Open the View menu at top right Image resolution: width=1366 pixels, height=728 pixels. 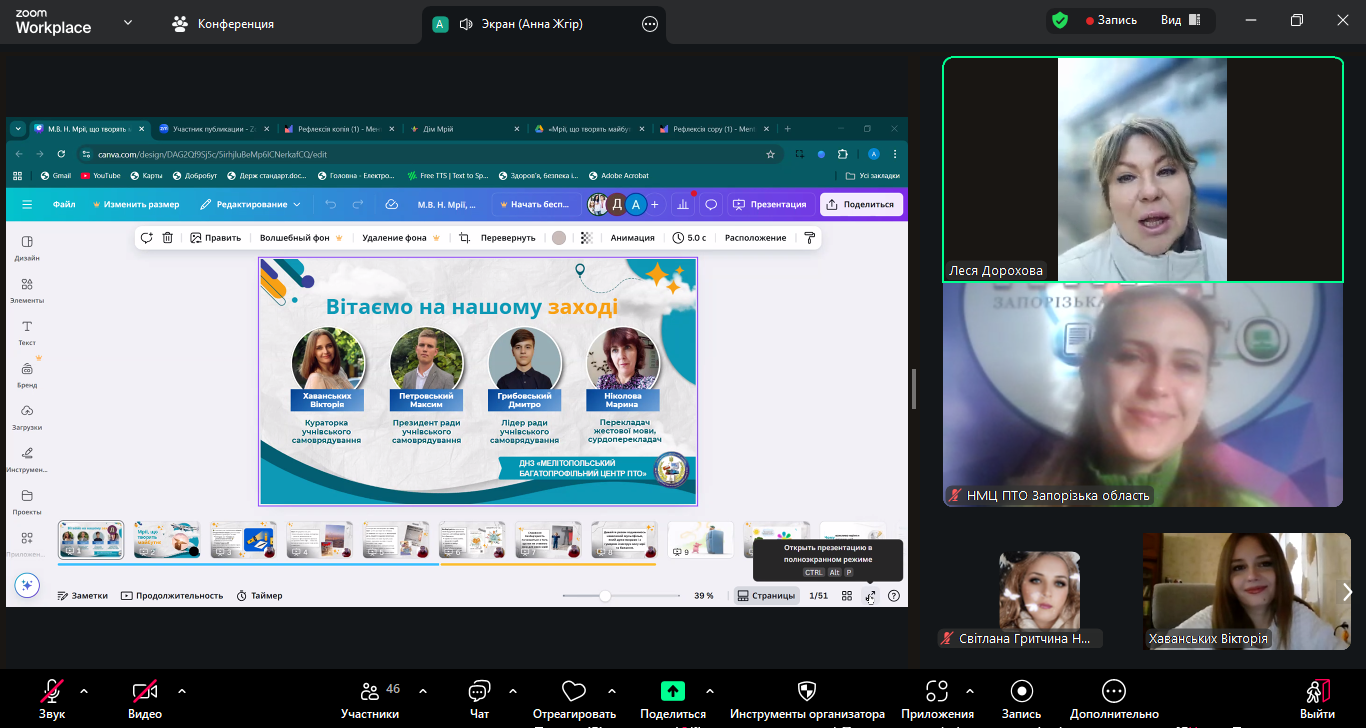click(x=1179, y=20)
